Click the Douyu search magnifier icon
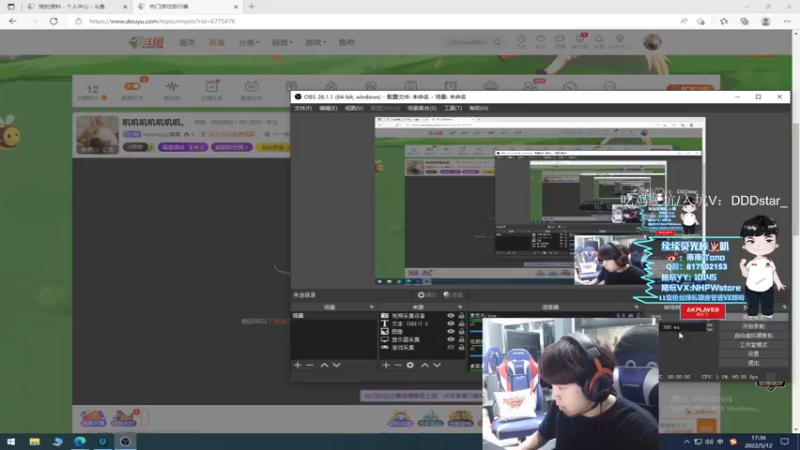The height and width of the screenshot is (450, 800). tap(497, 42)
